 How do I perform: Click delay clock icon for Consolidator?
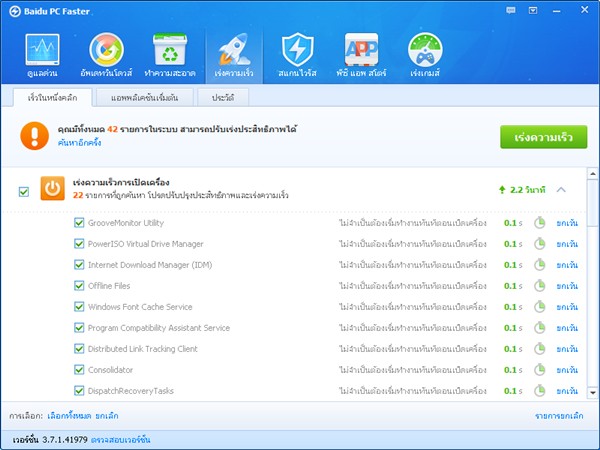pos(540,370)
